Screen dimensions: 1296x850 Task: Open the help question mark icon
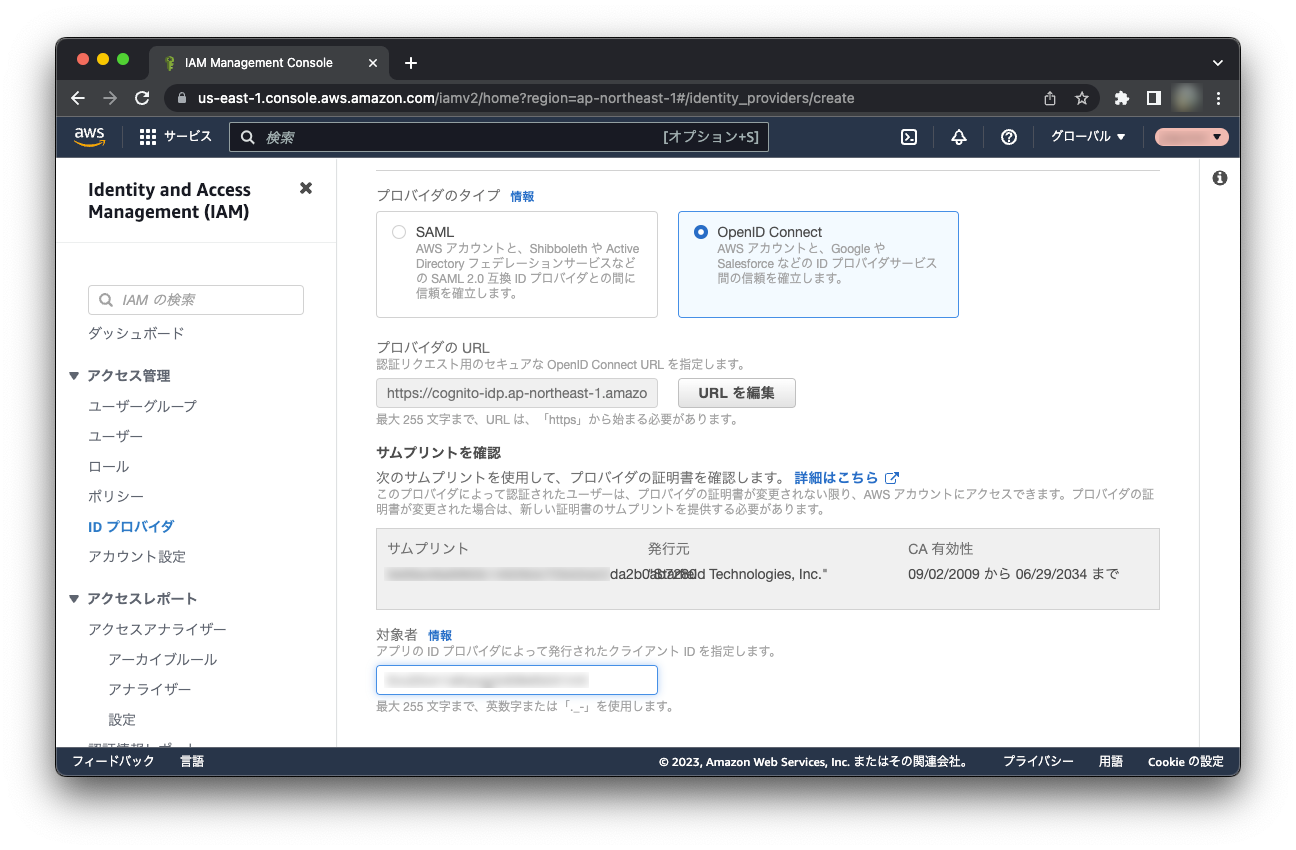tap(1009, 137)
